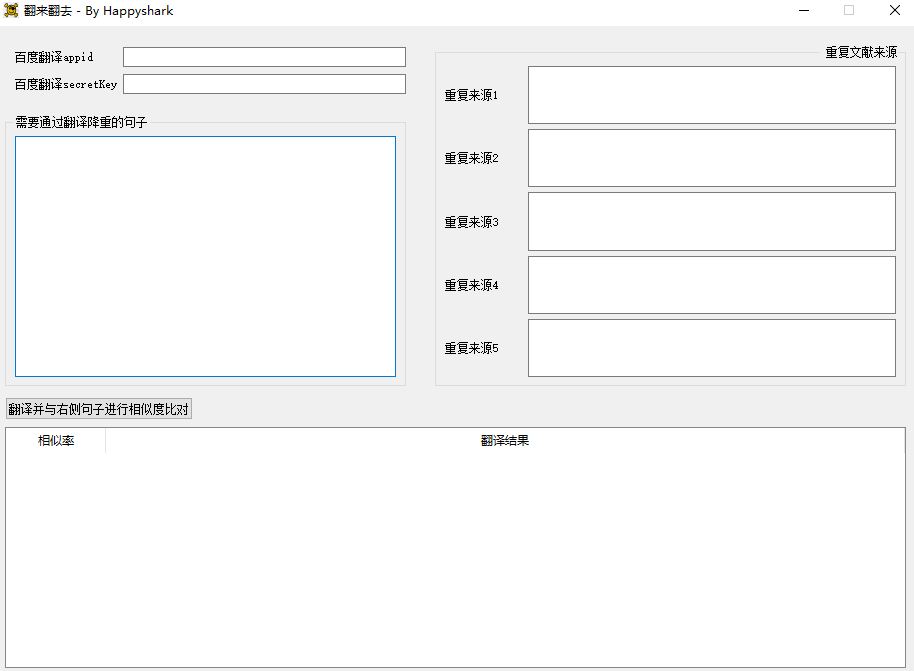
Task: Select the large sentence input text area
Action: click(205, 256)
